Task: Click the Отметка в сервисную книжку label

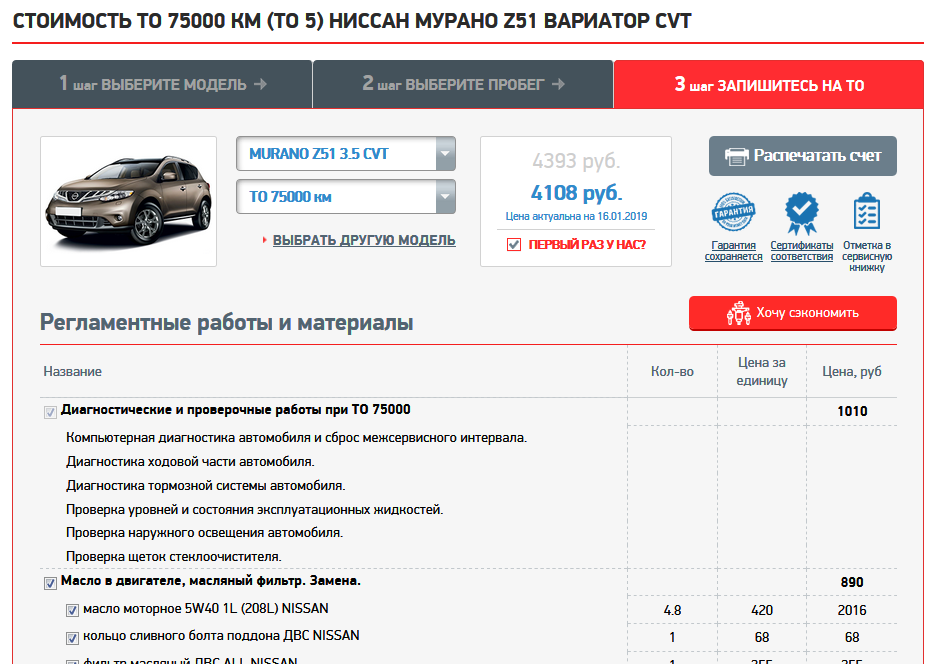Action: [x=866, y=256]
